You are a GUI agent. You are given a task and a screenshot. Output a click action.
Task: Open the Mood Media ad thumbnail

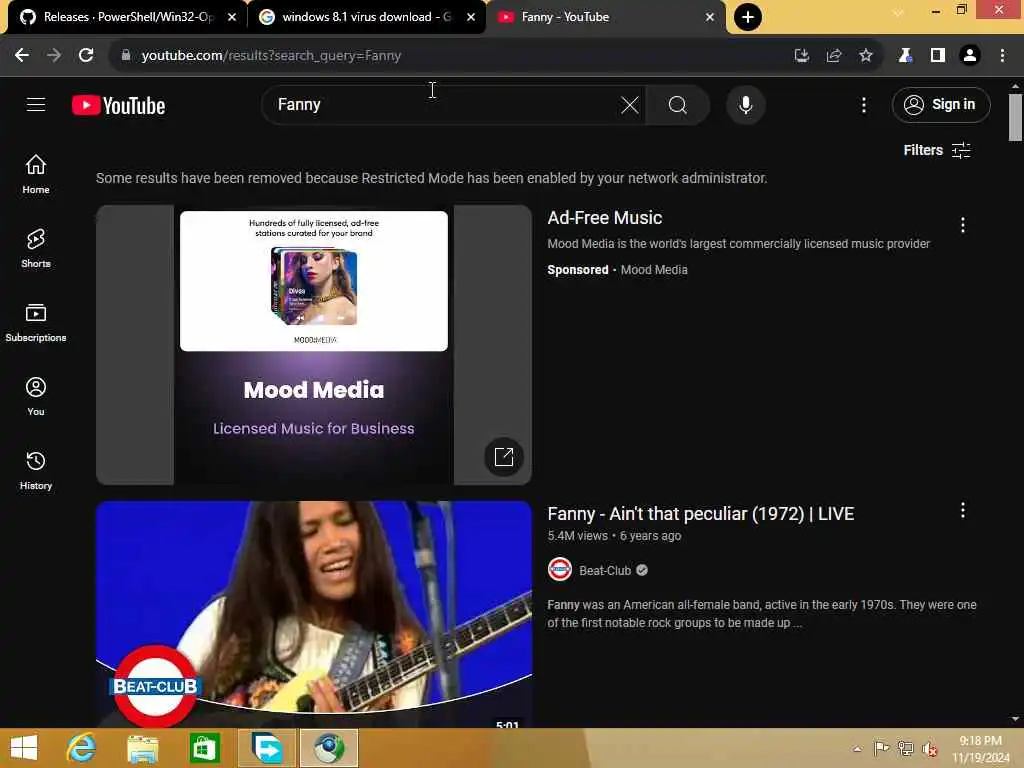coord(313,345)
